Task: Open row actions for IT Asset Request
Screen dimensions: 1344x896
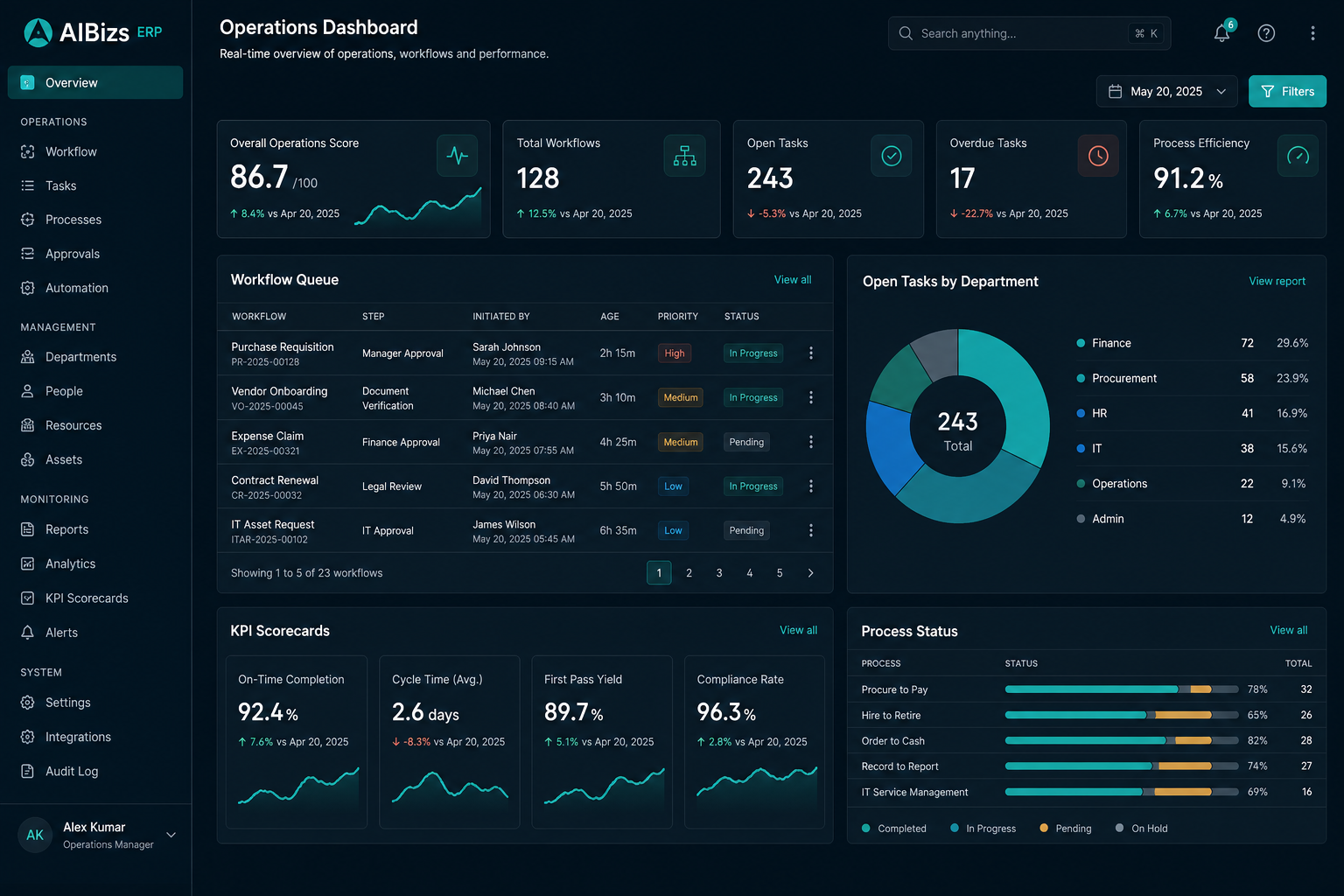Action: click(811, 530)
